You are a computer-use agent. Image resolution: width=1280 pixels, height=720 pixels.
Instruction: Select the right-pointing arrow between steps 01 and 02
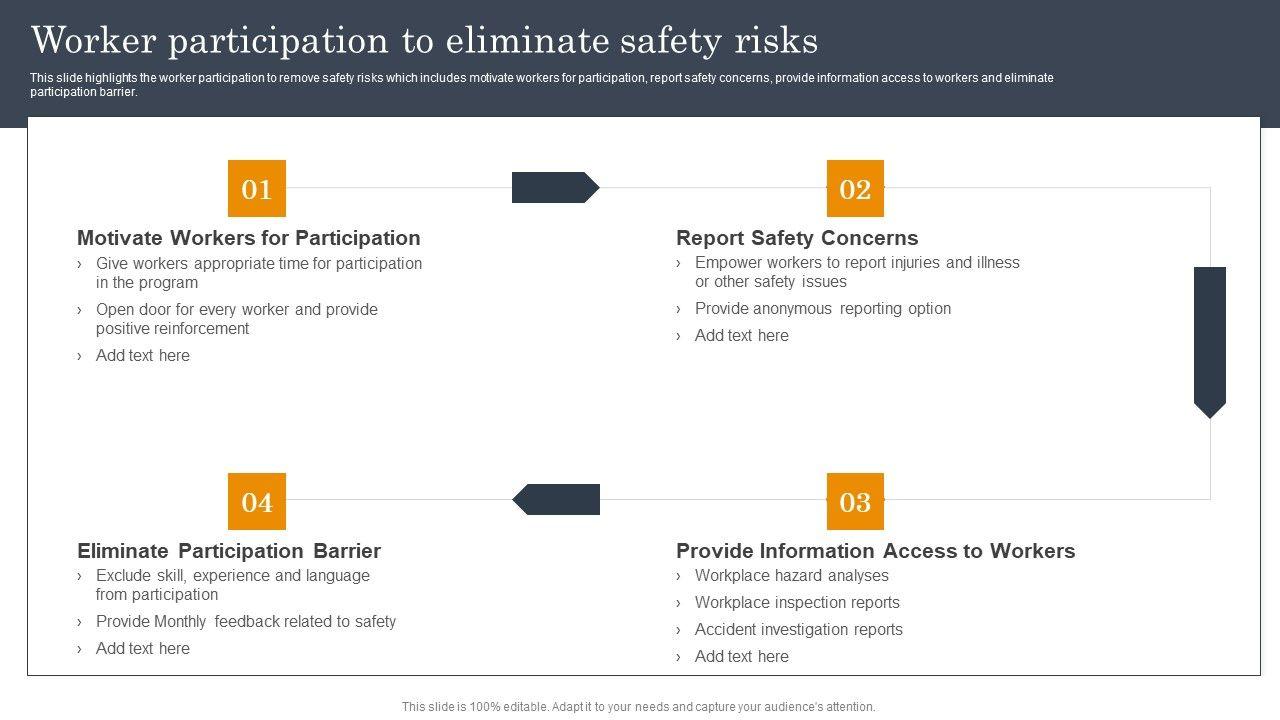(x=555, y=188)
